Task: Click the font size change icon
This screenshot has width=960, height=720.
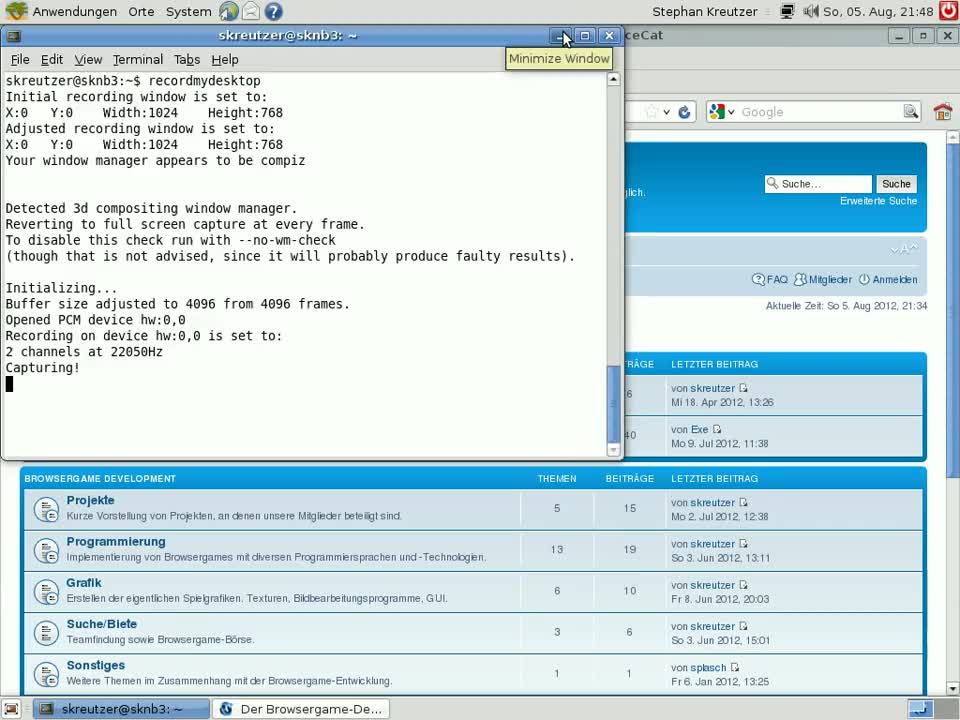Action: 904,249
